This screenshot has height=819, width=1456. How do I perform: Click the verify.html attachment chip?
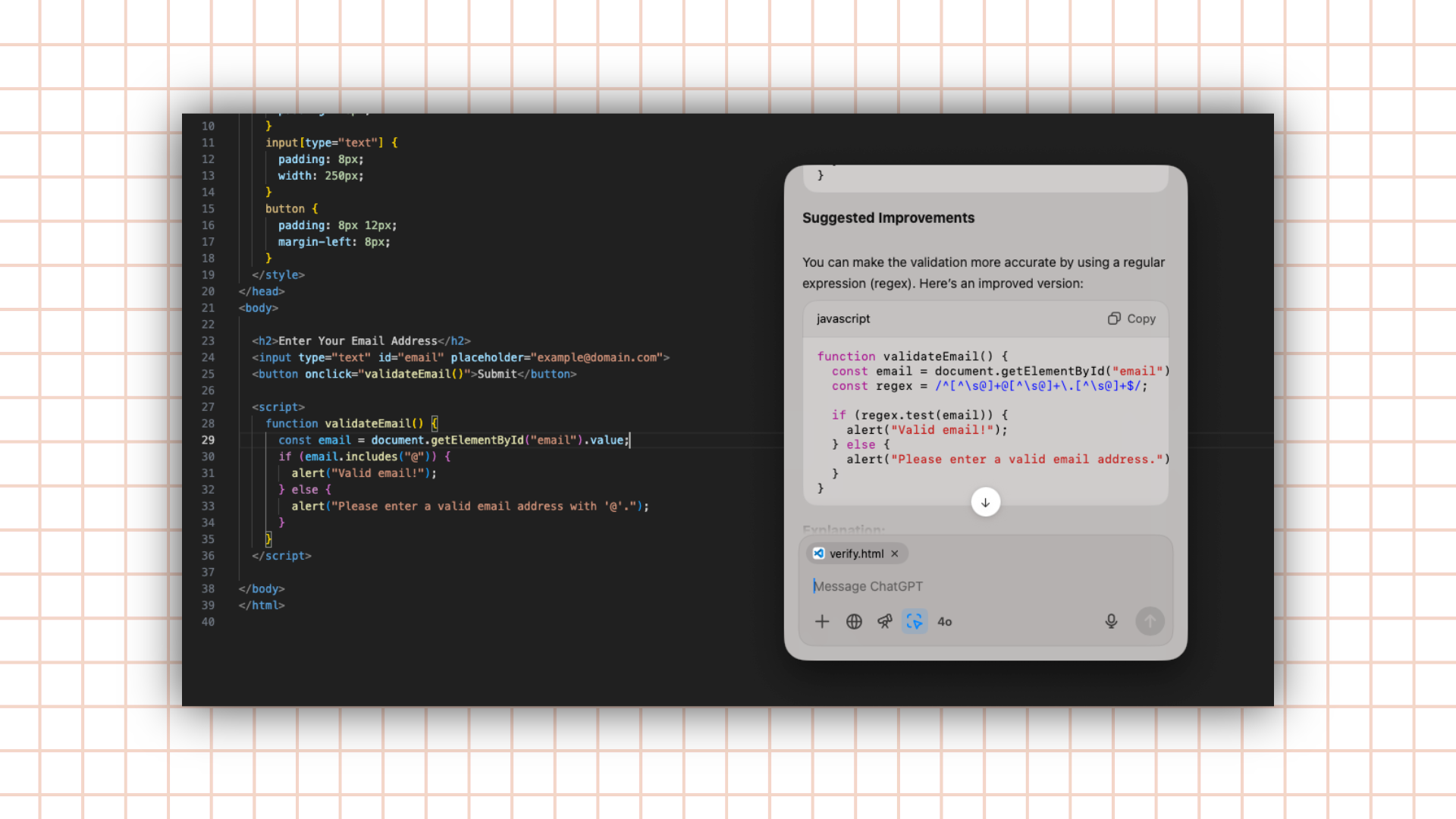click(x=857, y=554)
